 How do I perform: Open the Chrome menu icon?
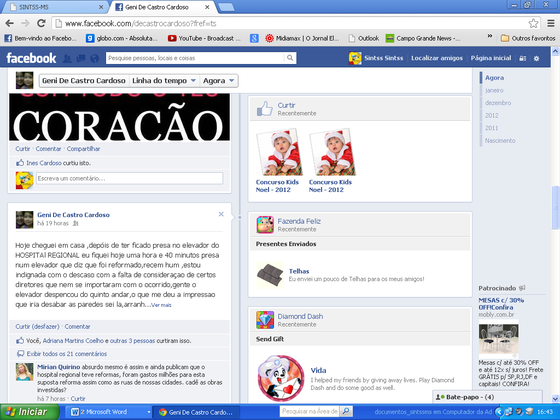(551, 24)
